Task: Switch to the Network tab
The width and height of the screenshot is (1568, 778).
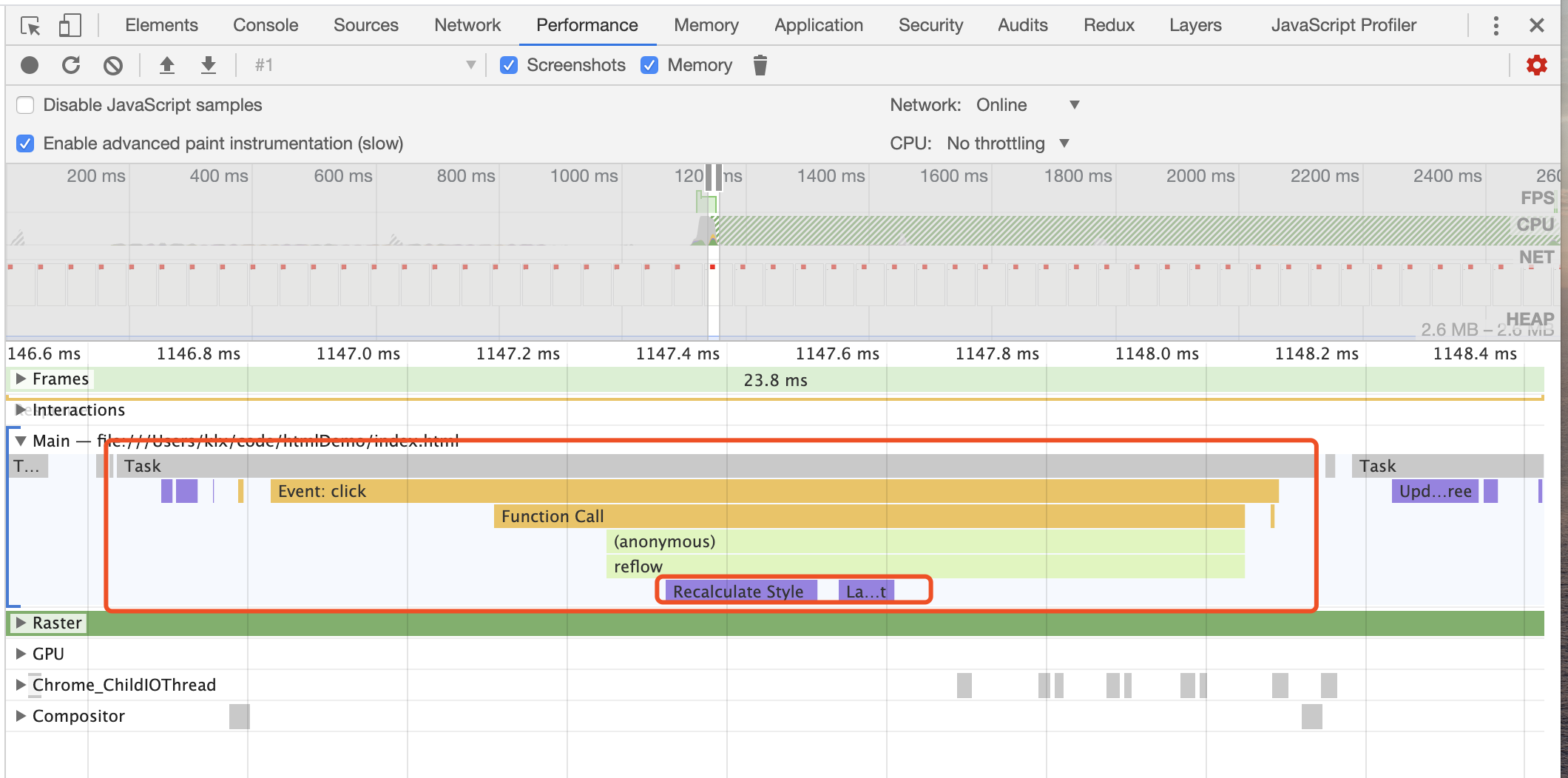Action: pos(467,25)
